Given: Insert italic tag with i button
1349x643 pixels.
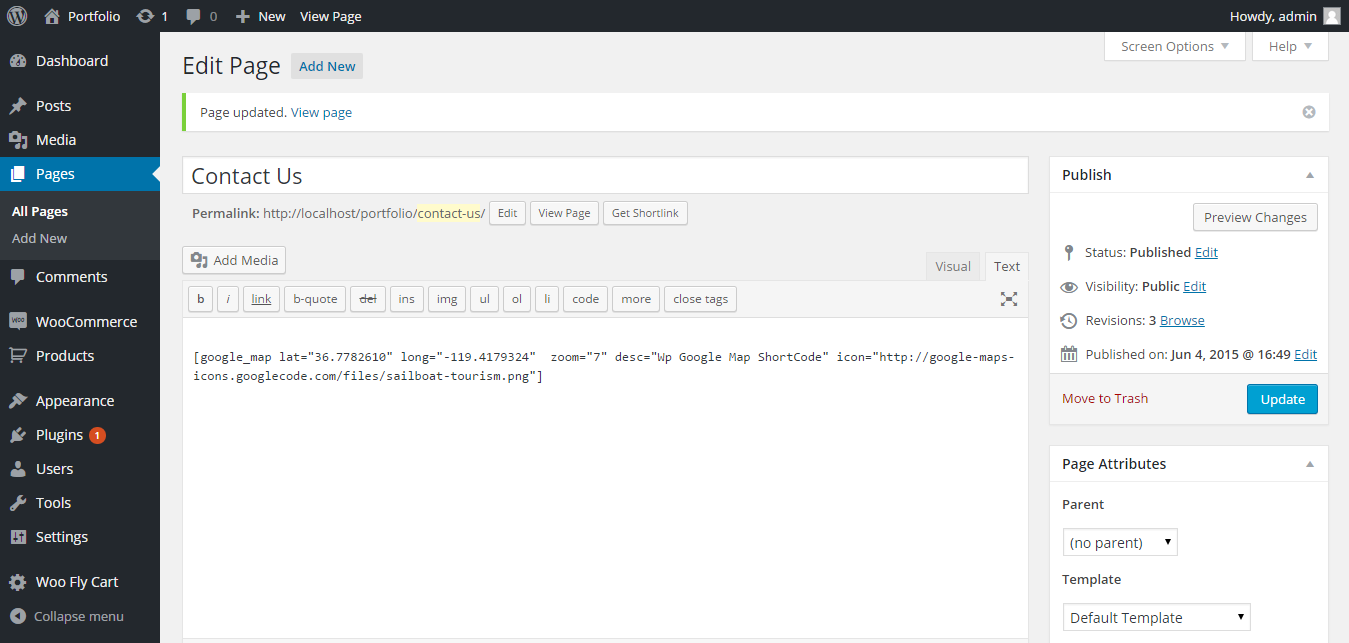Looking at the screenshot, I should point(228,299).
